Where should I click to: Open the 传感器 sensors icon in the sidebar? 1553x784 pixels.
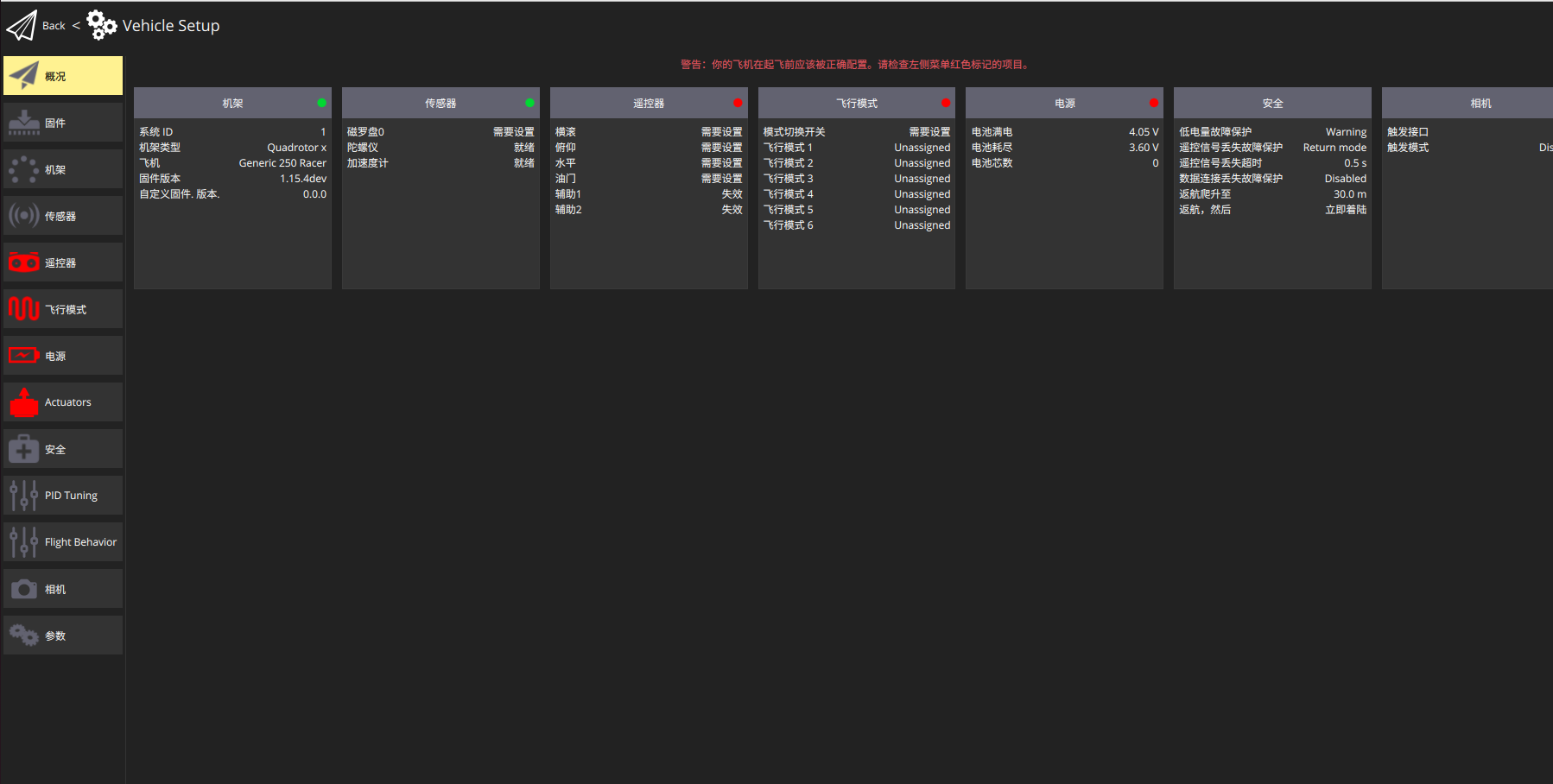click(24, 216)
